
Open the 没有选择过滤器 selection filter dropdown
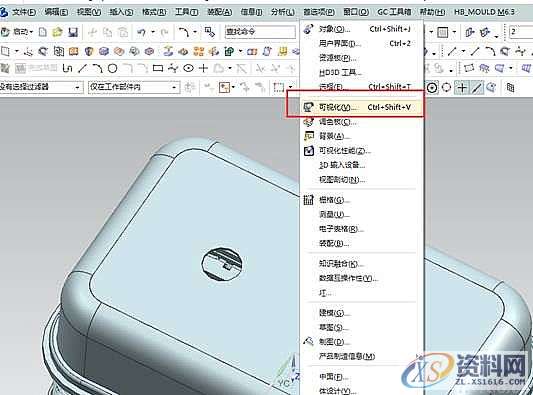(41, 88)
